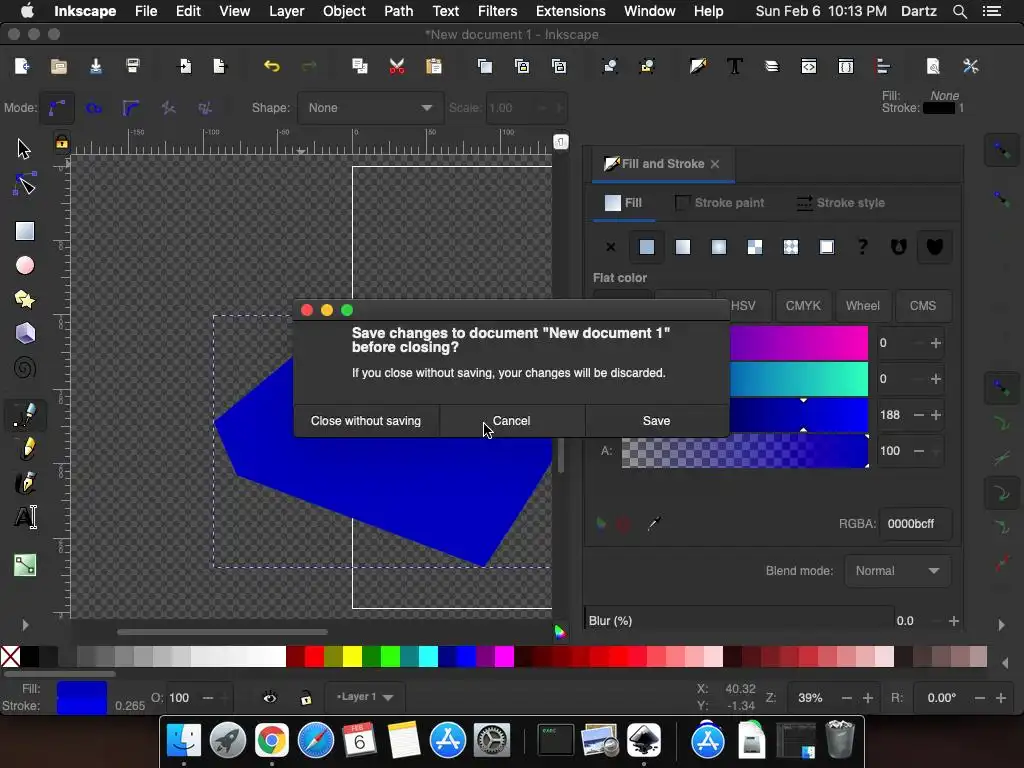Select the Spiral tool

[x=25, y=368]
